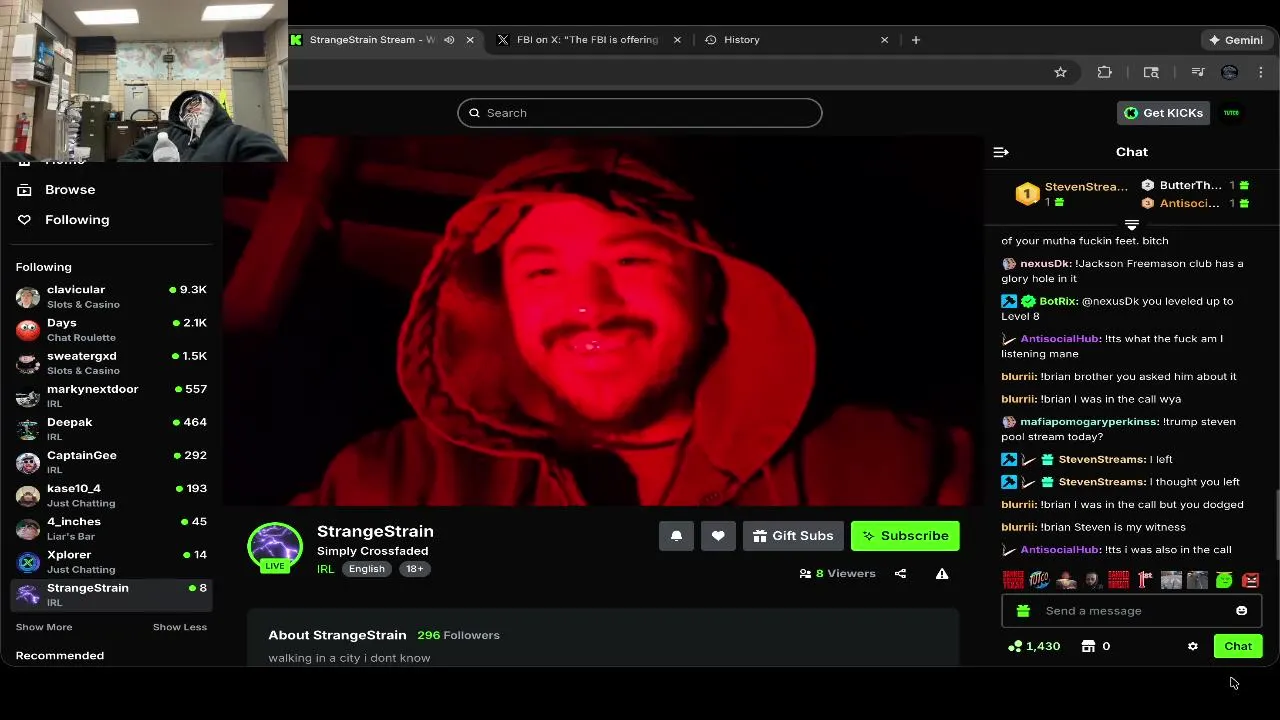This screenshot has height=720, width=1280.
Task: Select the green face emote
Action: [x=1224, y=580]
